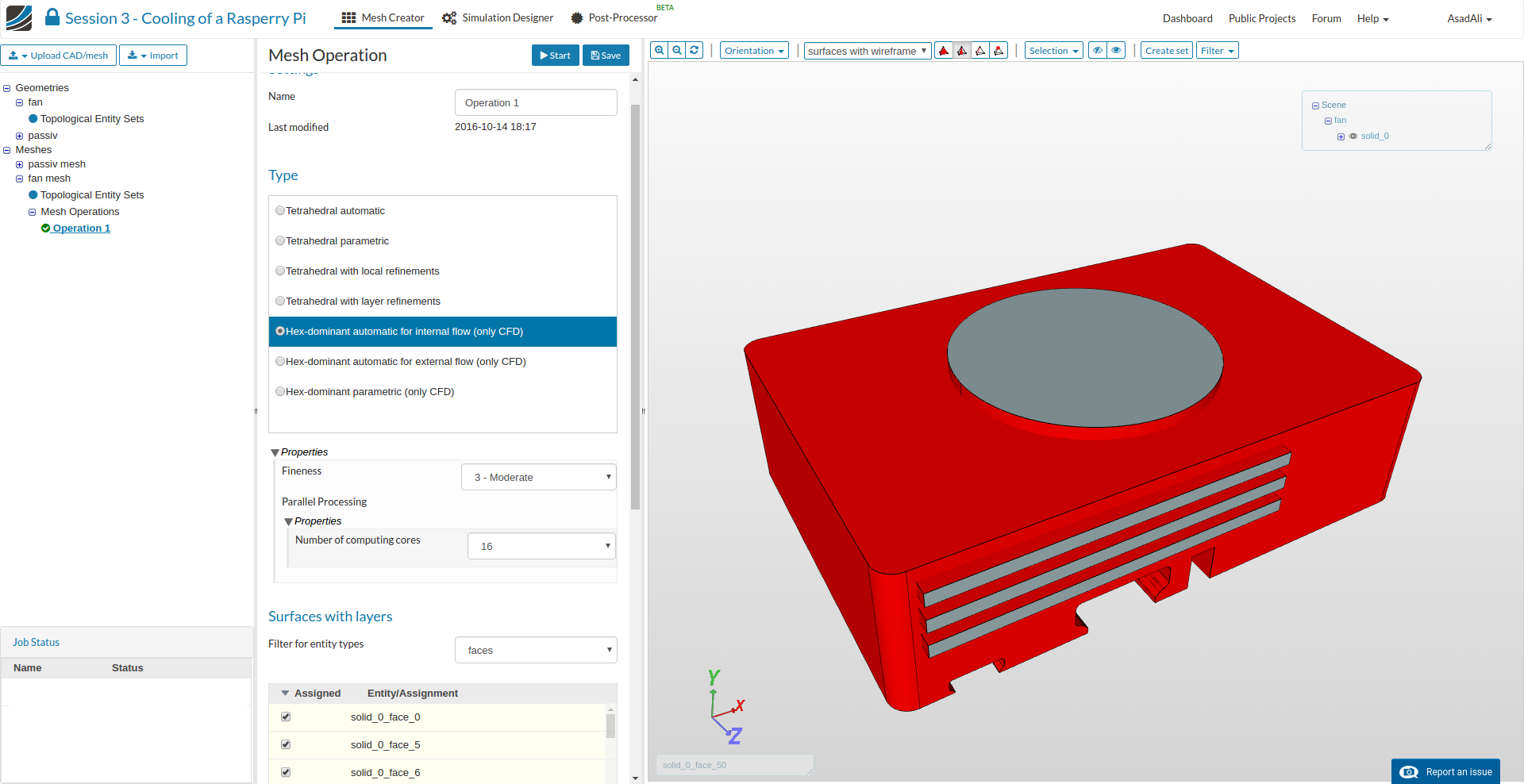Viewport: 1524px width, 784px height.
Task: Expand the passiv geometry tree node
Action: coord(20,136)
